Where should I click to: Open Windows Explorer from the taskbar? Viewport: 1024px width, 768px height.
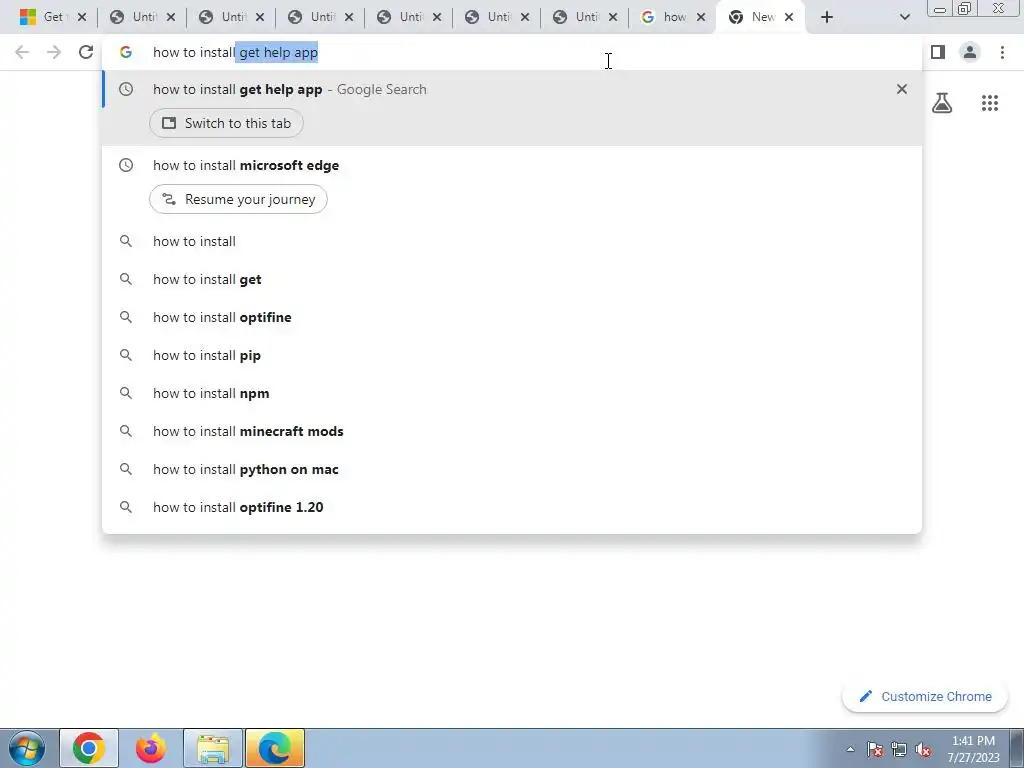pyautogui.click(x=213, y=748)
